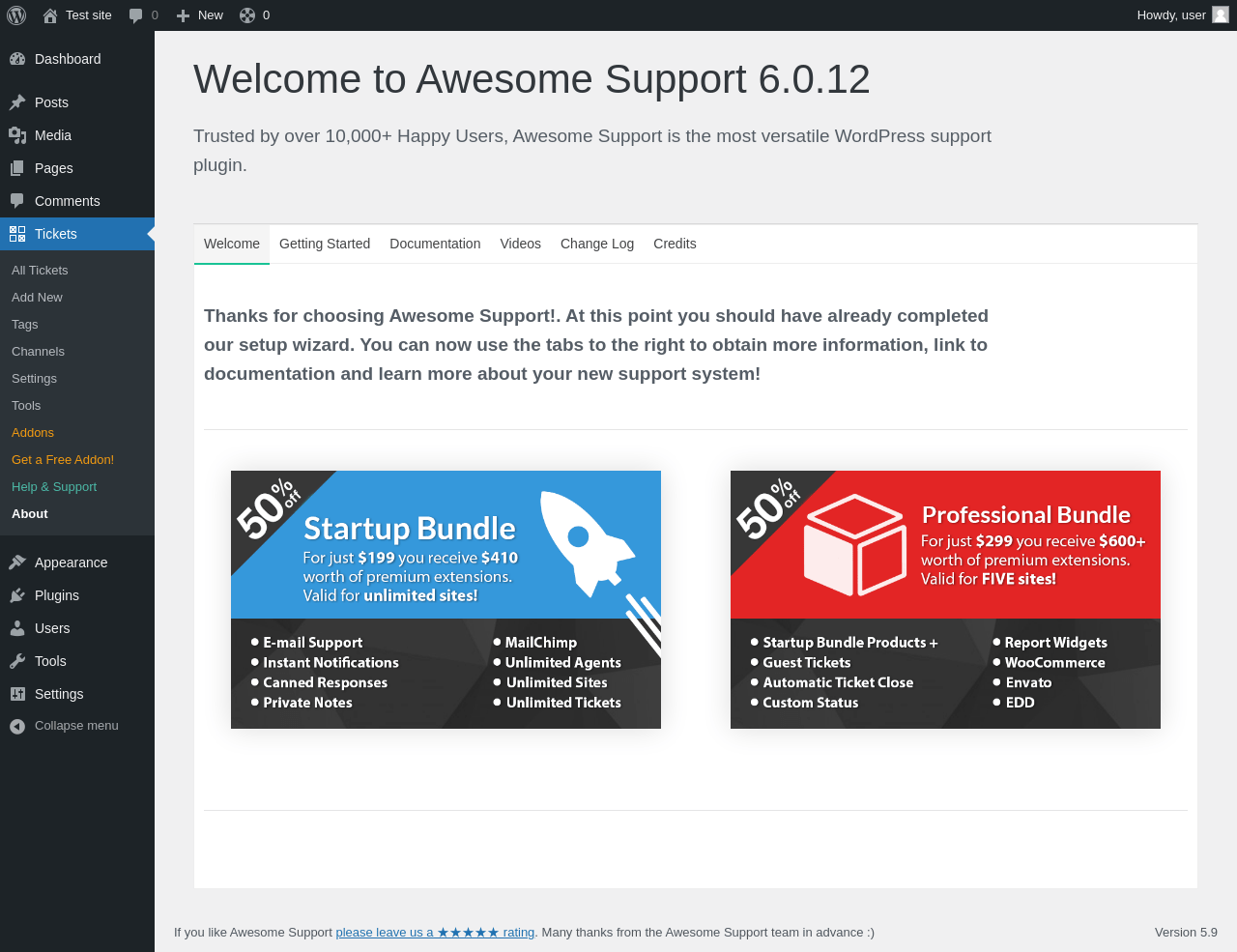The image size is (1237, 952).
Task: Switch to the Welcome tab
Action: (232, 244)
